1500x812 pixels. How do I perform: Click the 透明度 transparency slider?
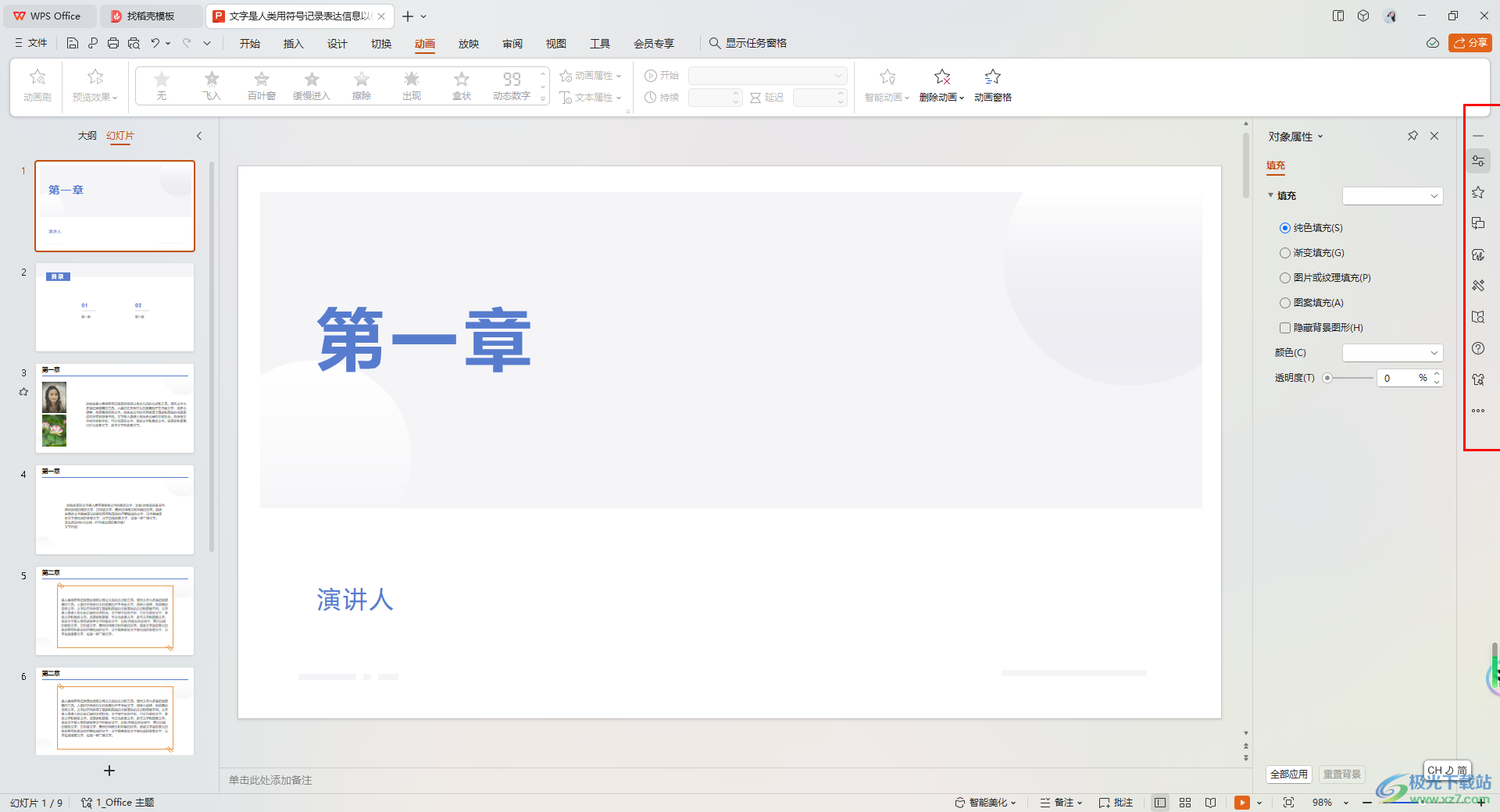1349,378
